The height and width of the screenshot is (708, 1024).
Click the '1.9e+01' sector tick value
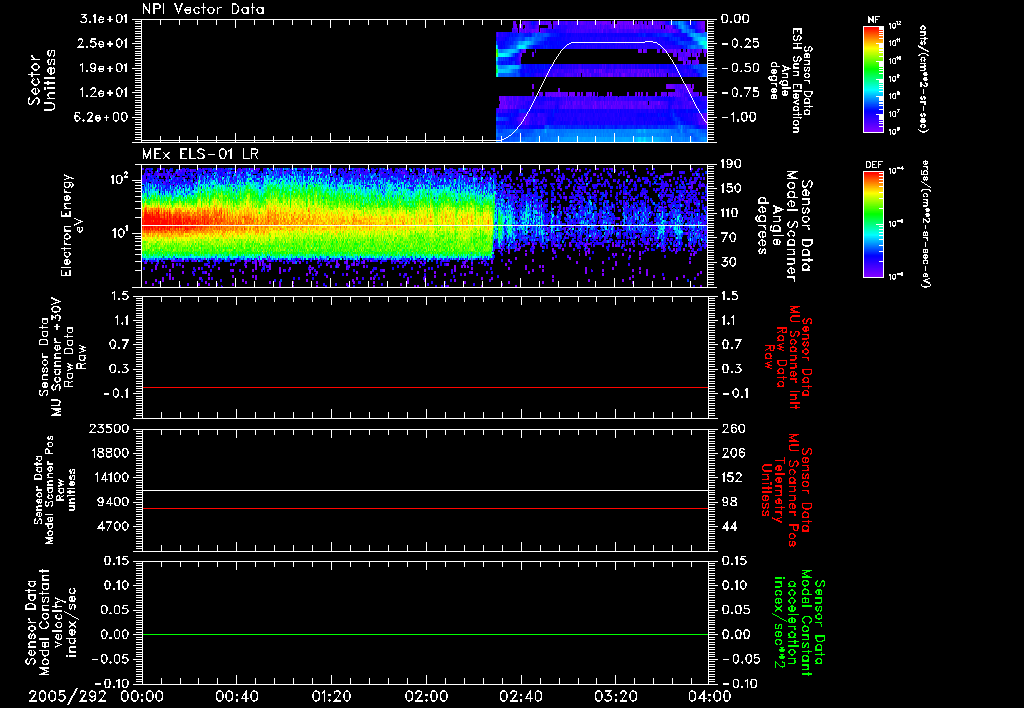pos(103,68)
